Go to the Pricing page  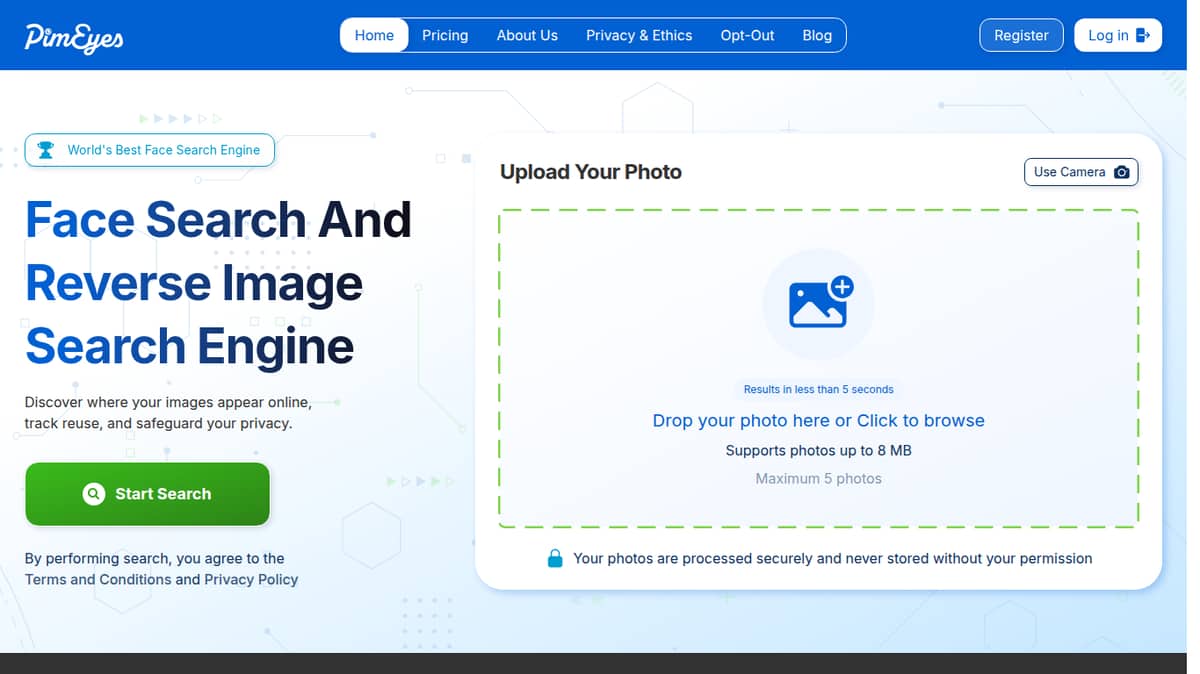[x=445, y=35]
